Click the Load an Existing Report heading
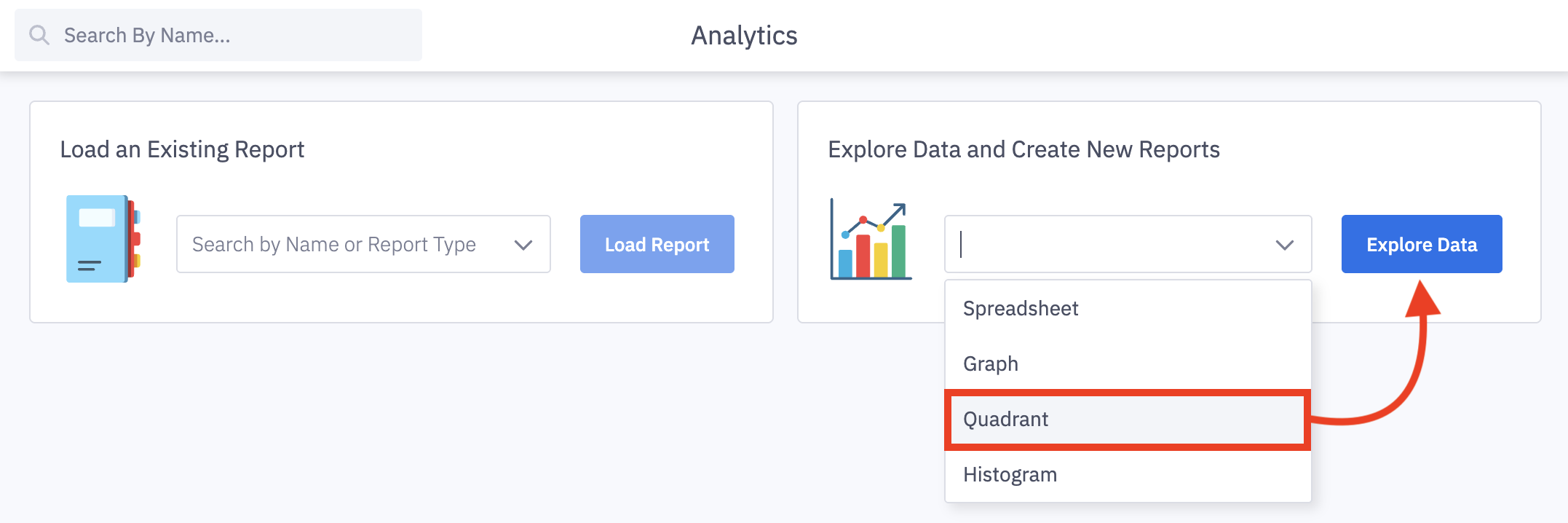The width and height of the screenshot is (1568, 523). (x=182, y=149)
